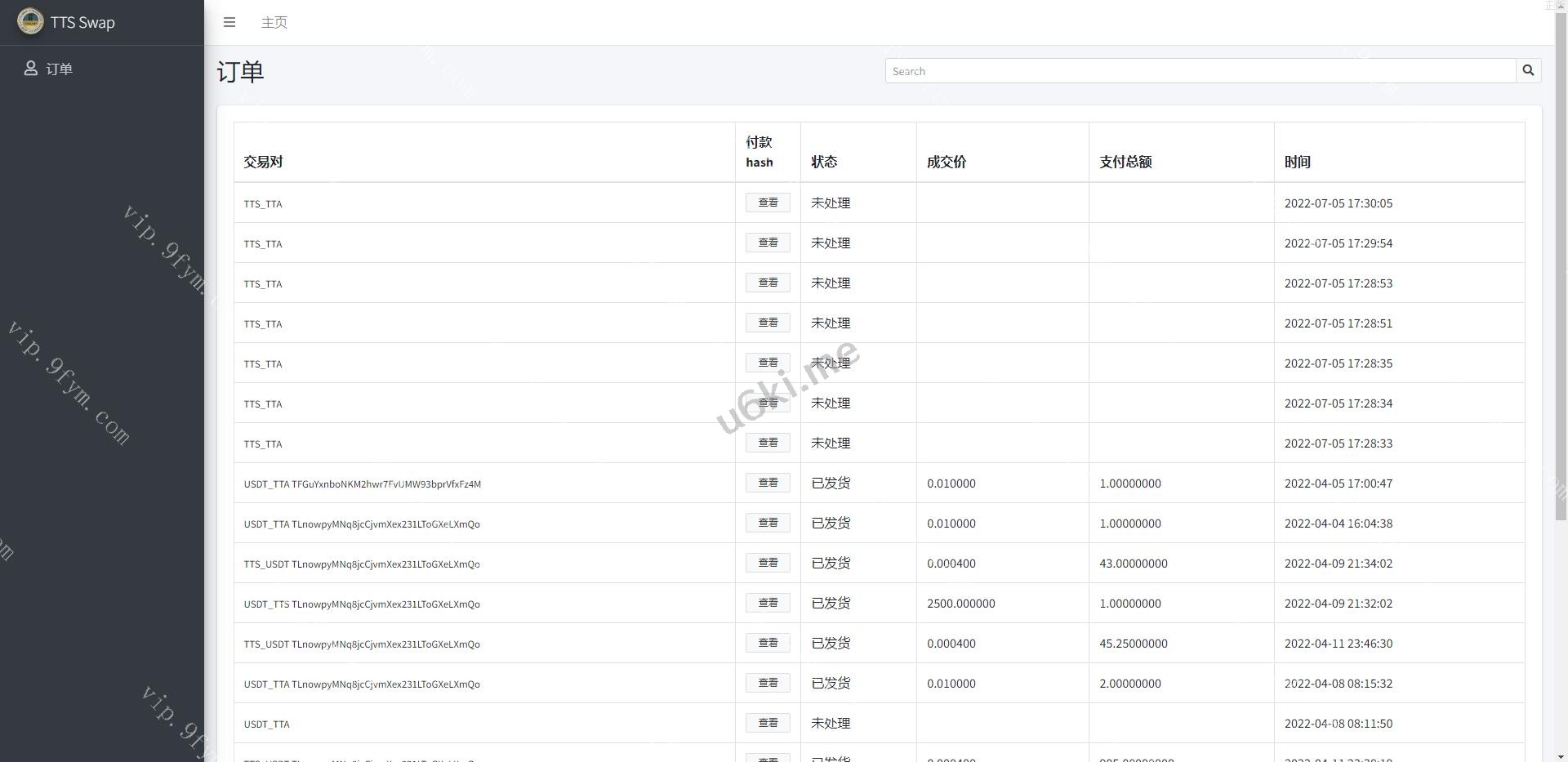The height and width of the screenshot is (762, 1568).
Task: View hash for order at 2022-07-05 17:28:53
Action: coord(767,283)
